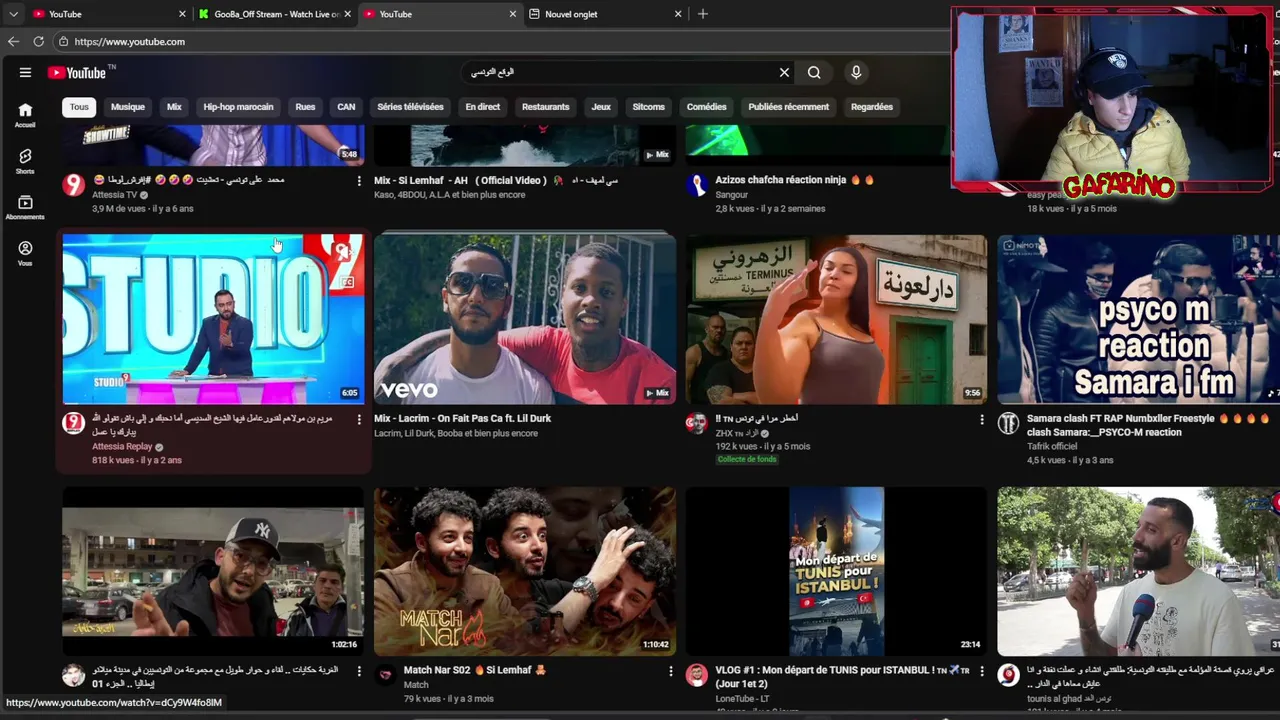Select the Regardées chip

871,107
